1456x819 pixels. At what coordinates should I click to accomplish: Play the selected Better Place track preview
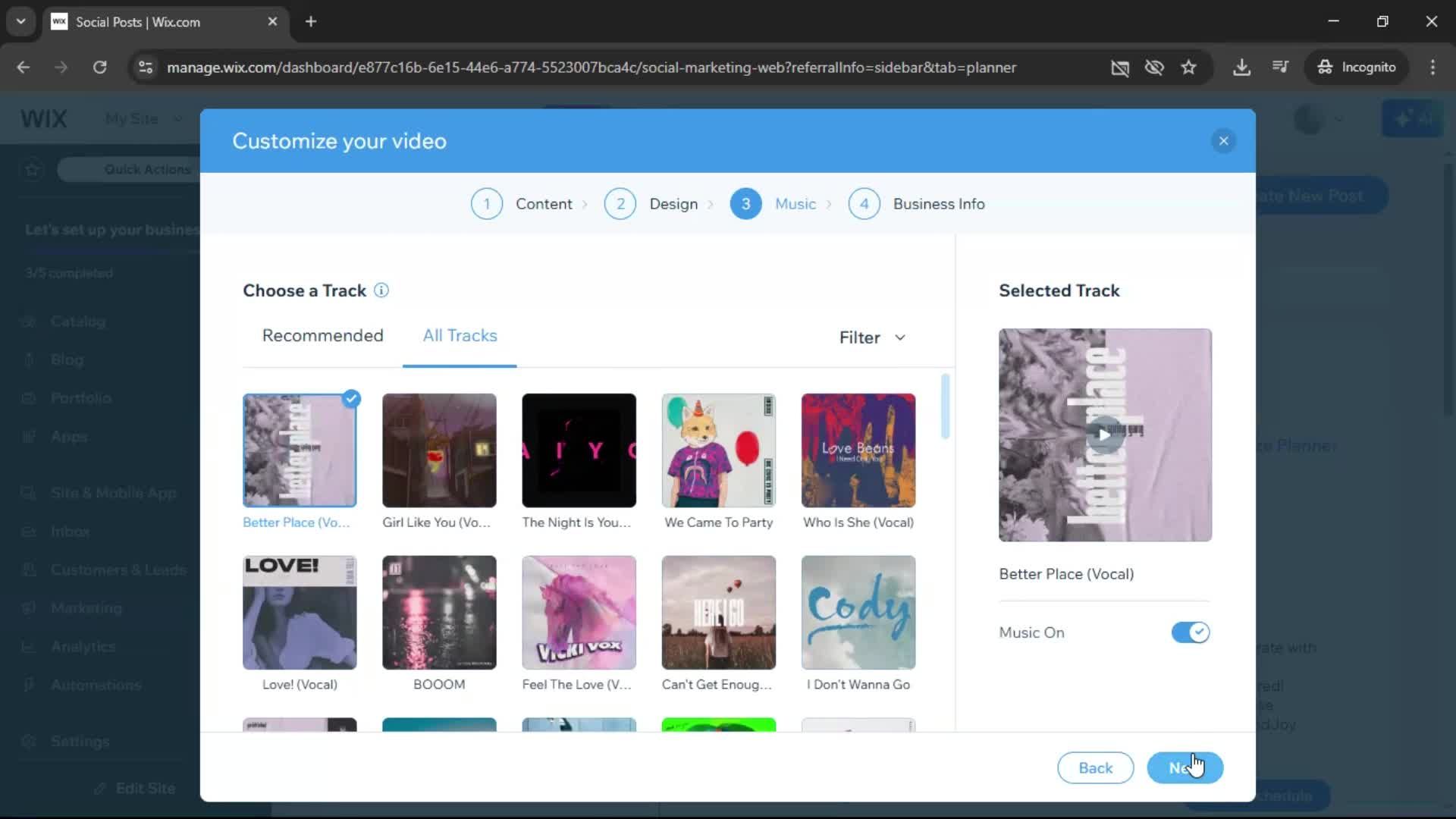click(1104, 435)
